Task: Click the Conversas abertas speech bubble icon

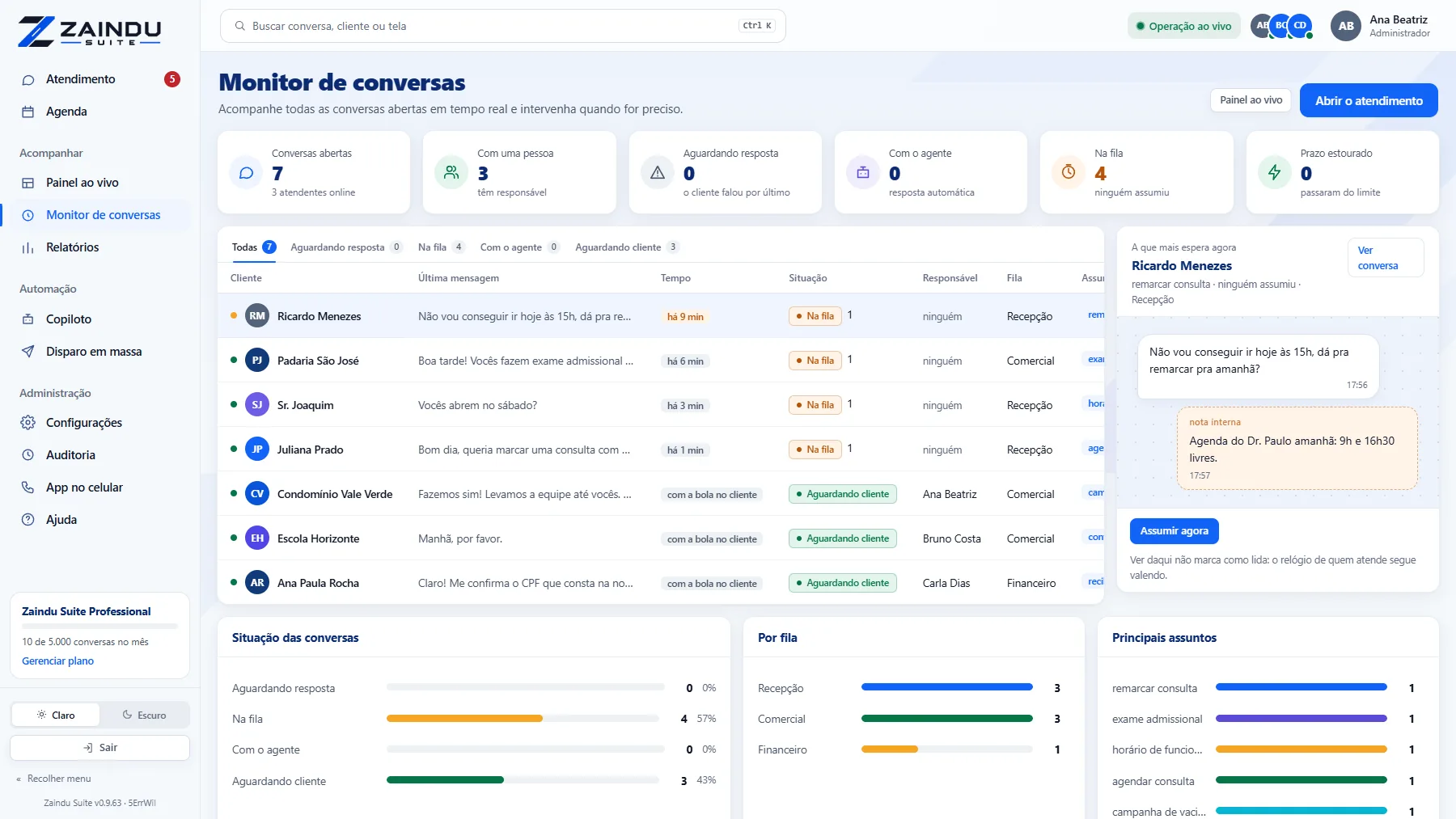Action: 247,172
